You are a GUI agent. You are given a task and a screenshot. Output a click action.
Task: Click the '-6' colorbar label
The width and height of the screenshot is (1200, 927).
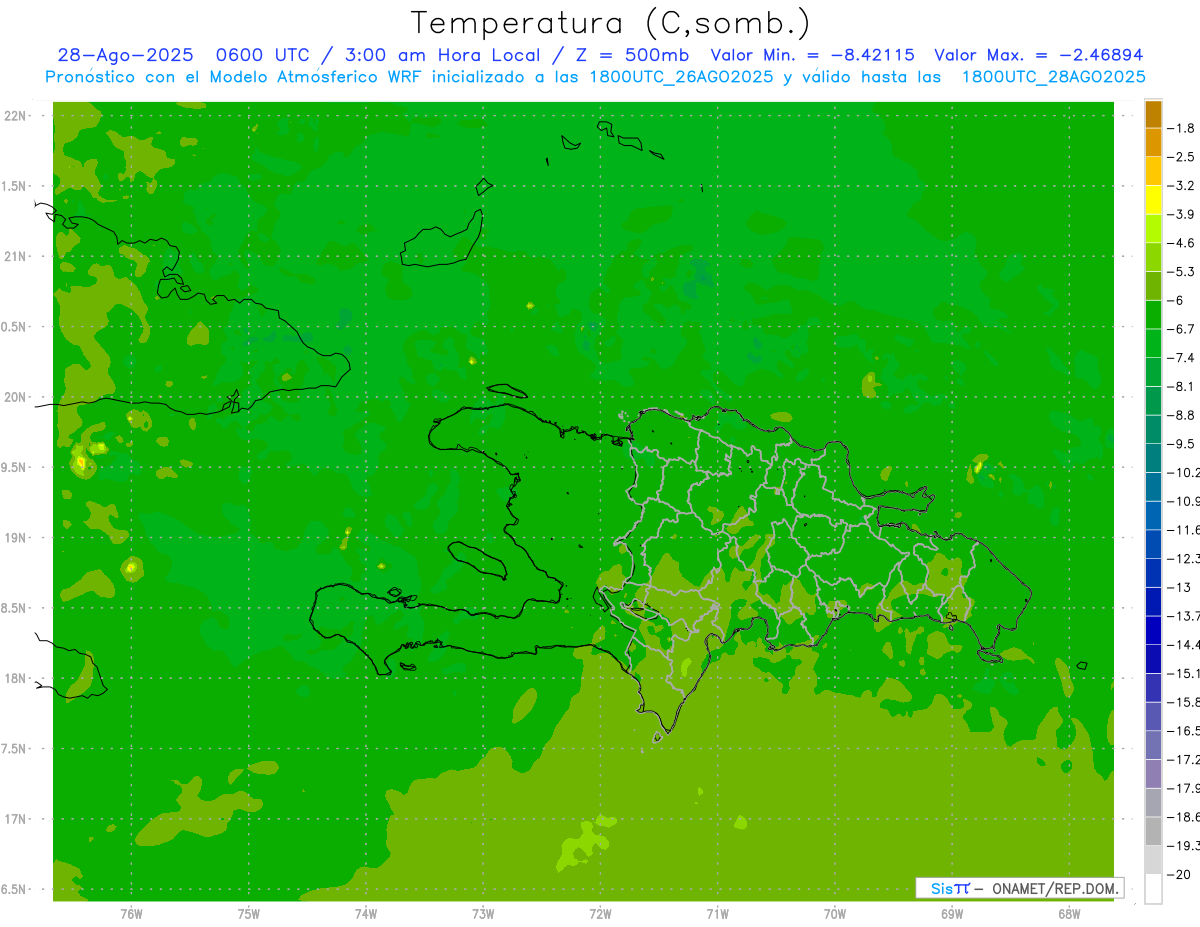1176,300
